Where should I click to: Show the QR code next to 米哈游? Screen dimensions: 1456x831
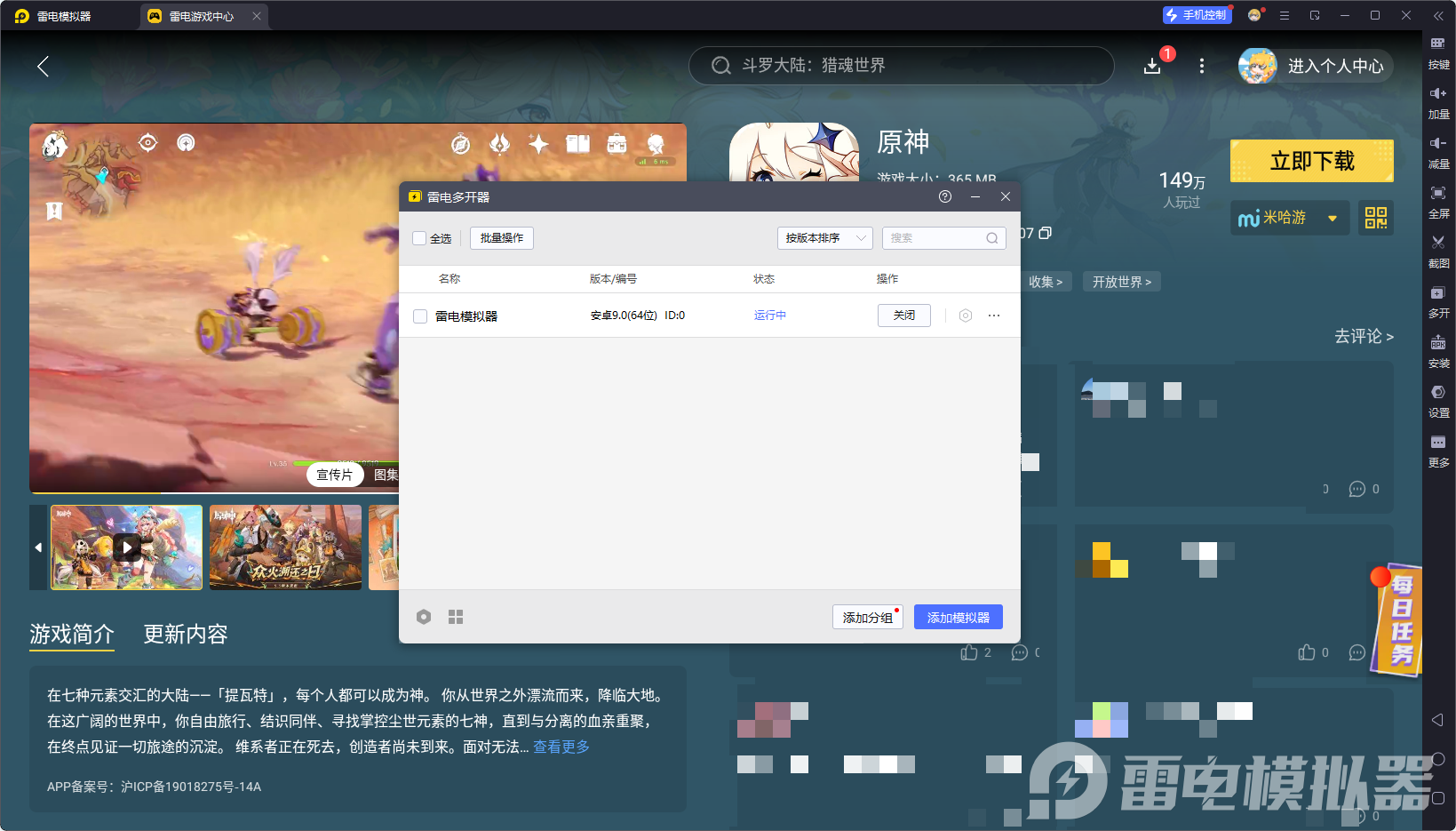(1375, 218)
